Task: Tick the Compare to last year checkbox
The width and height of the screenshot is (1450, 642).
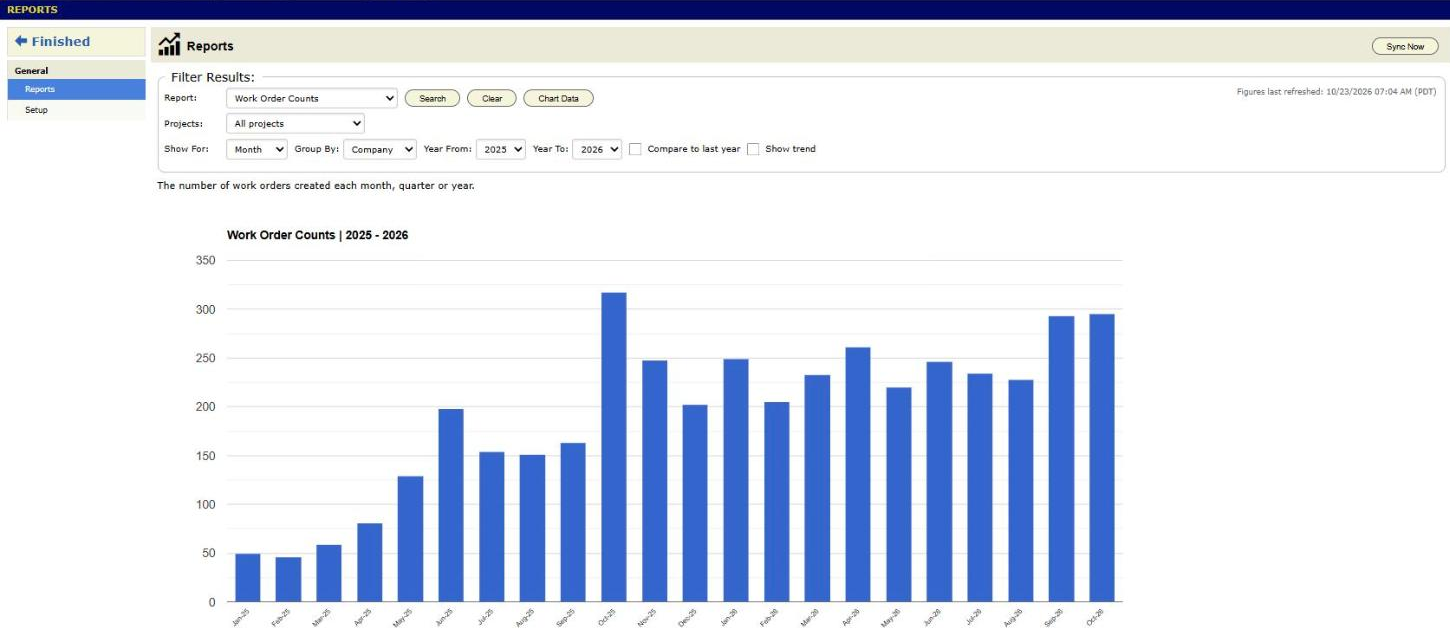Action: [x=635, y=149]
